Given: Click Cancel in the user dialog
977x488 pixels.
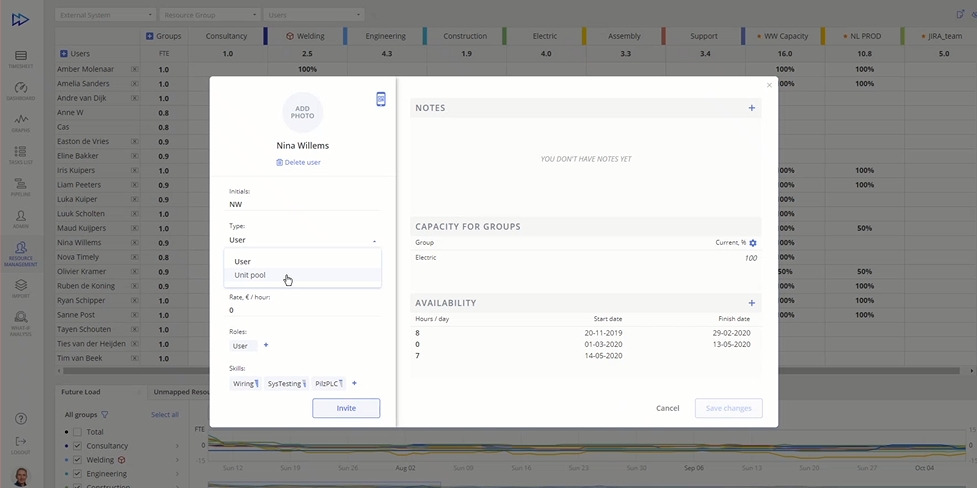Looking at the screenshot, I should [x=667, y=408].
